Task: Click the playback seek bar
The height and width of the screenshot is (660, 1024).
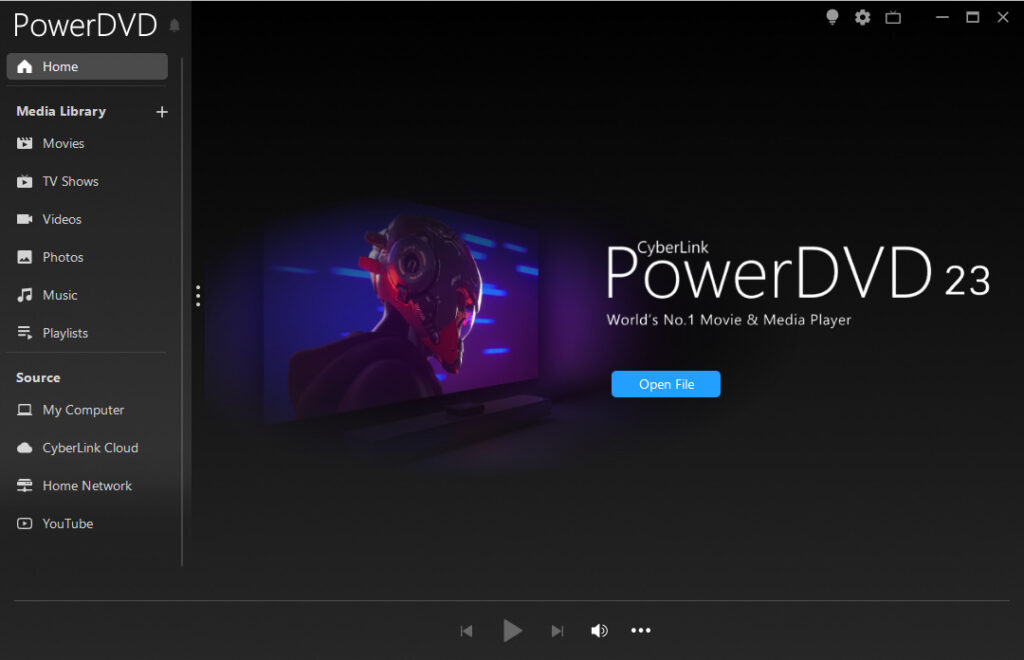Action: coord(512,601)
